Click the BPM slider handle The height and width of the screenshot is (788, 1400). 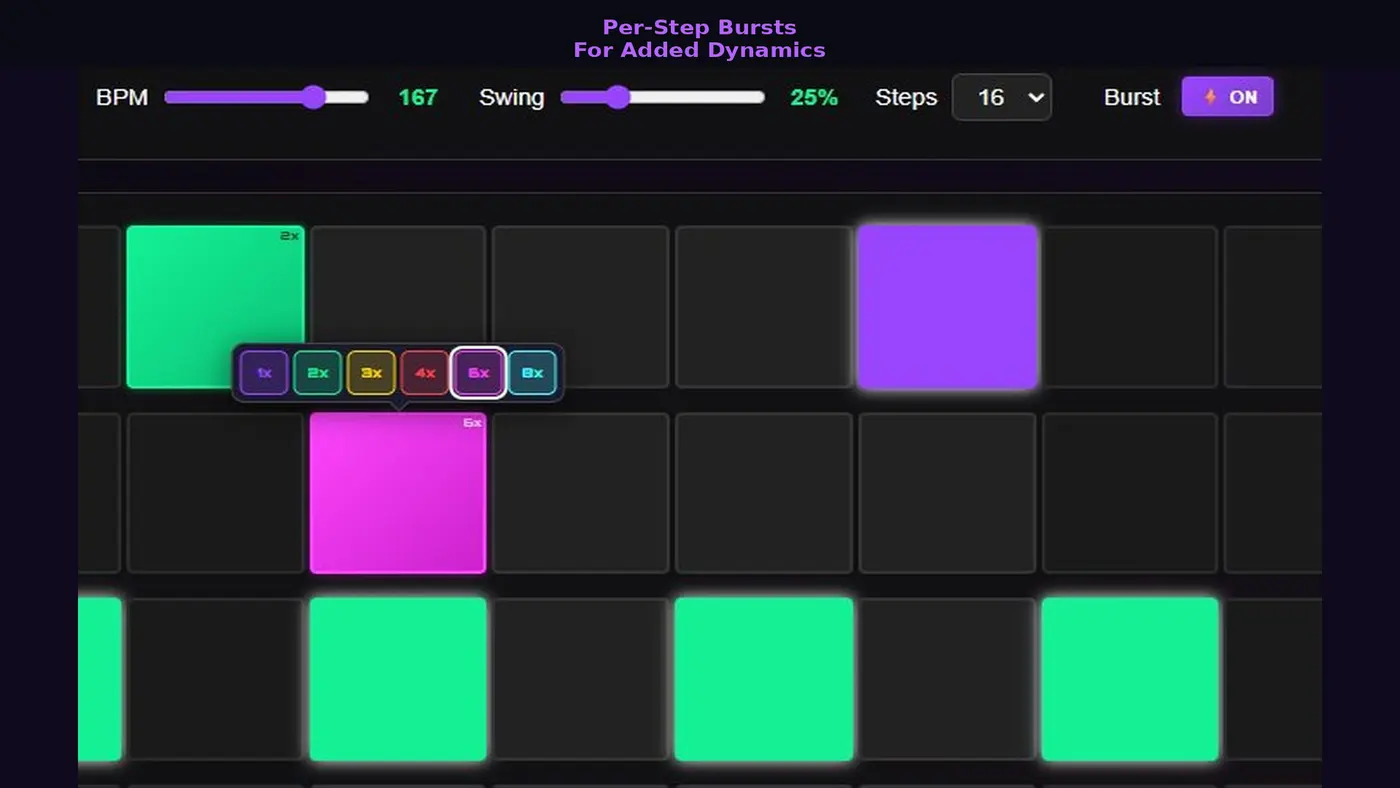coord(313,97)
